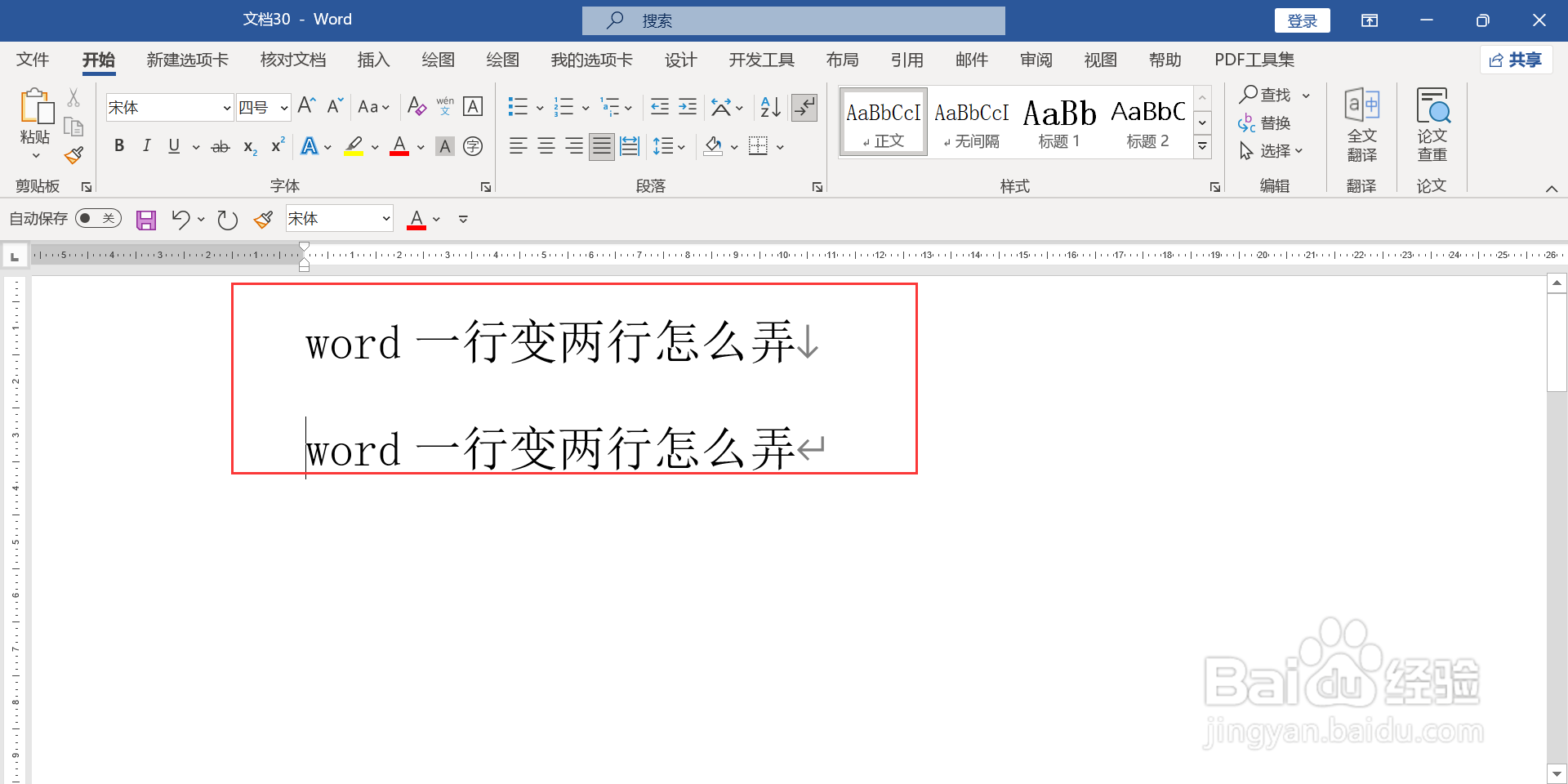Screen dimensions: 1568x784
Task: Click the 共享 Share button
Action: [1516, 60]
